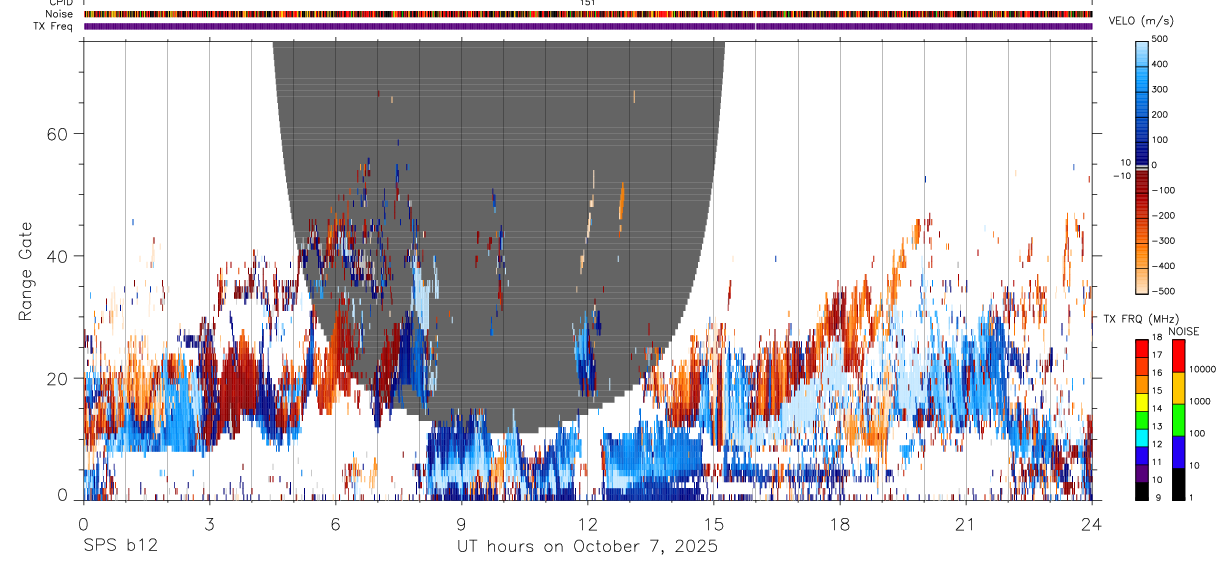The width and height of the screenshot is (1228, 567).
Task: Click the multicolored Noise strip at the top
Action: point(588,14)
